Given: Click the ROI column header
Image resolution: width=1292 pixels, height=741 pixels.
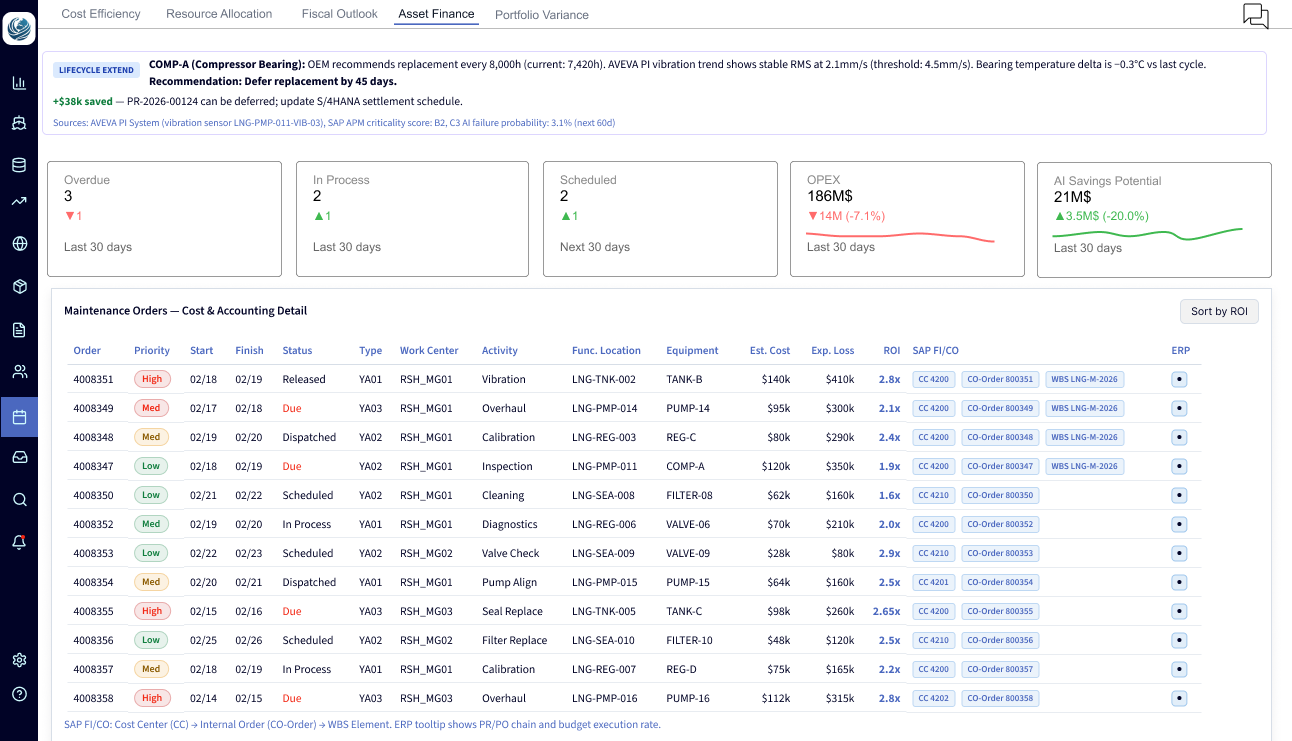Looking at the screenshot, I should pos(891,351).
